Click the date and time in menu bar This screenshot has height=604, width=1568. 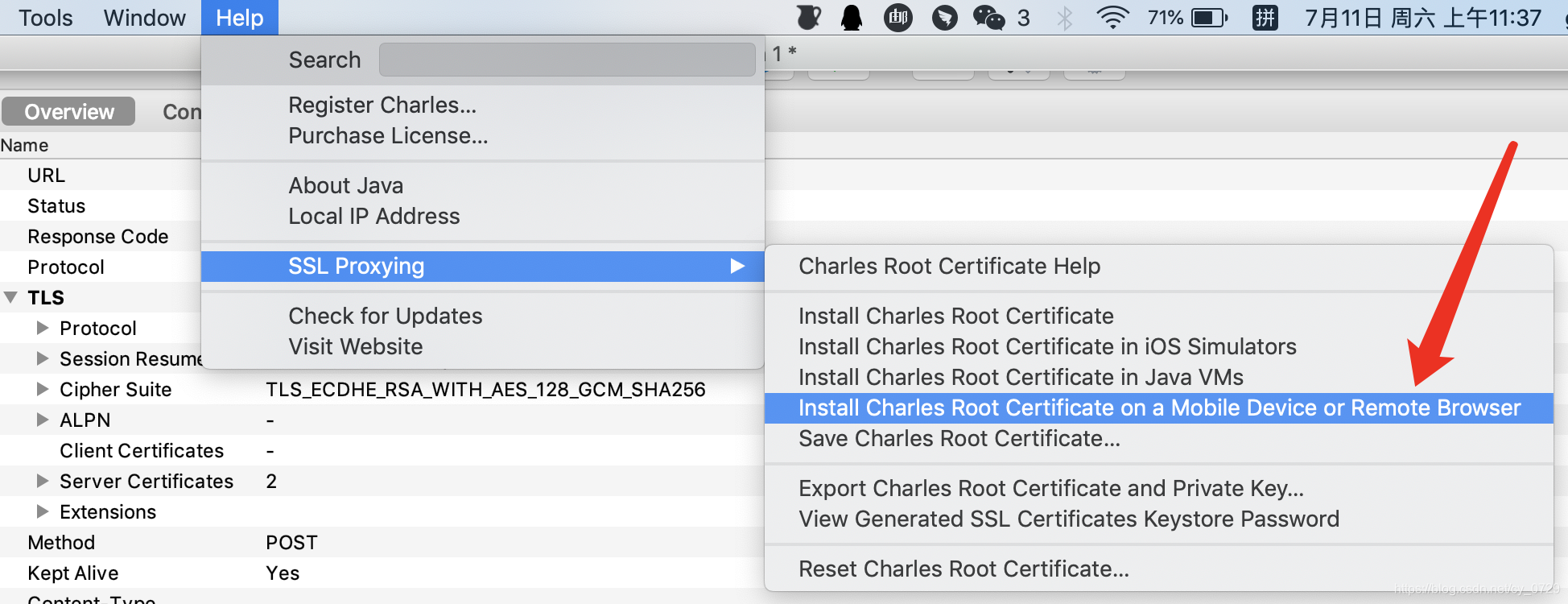(1422, 18)
